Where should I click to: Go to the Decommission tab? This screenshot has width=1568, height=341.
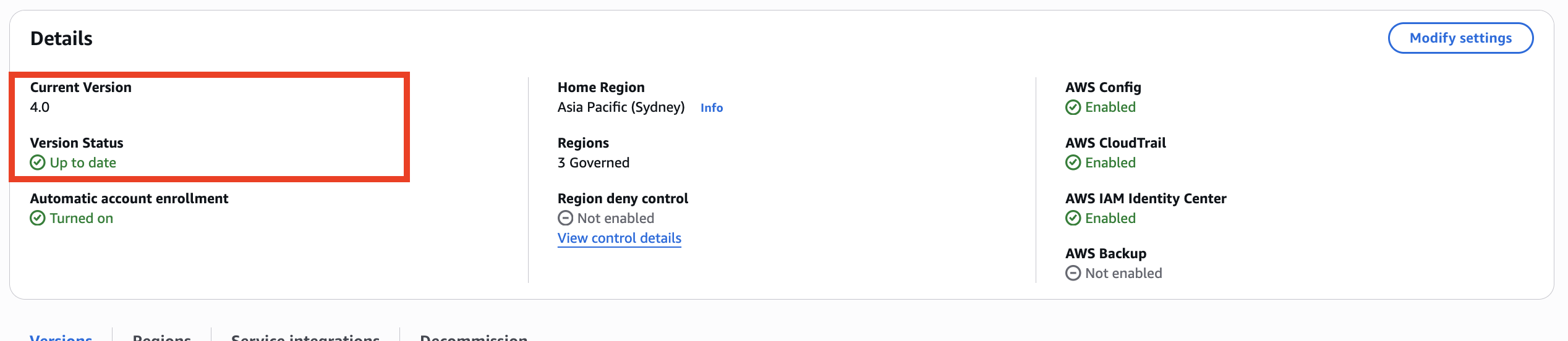point(473,337)
